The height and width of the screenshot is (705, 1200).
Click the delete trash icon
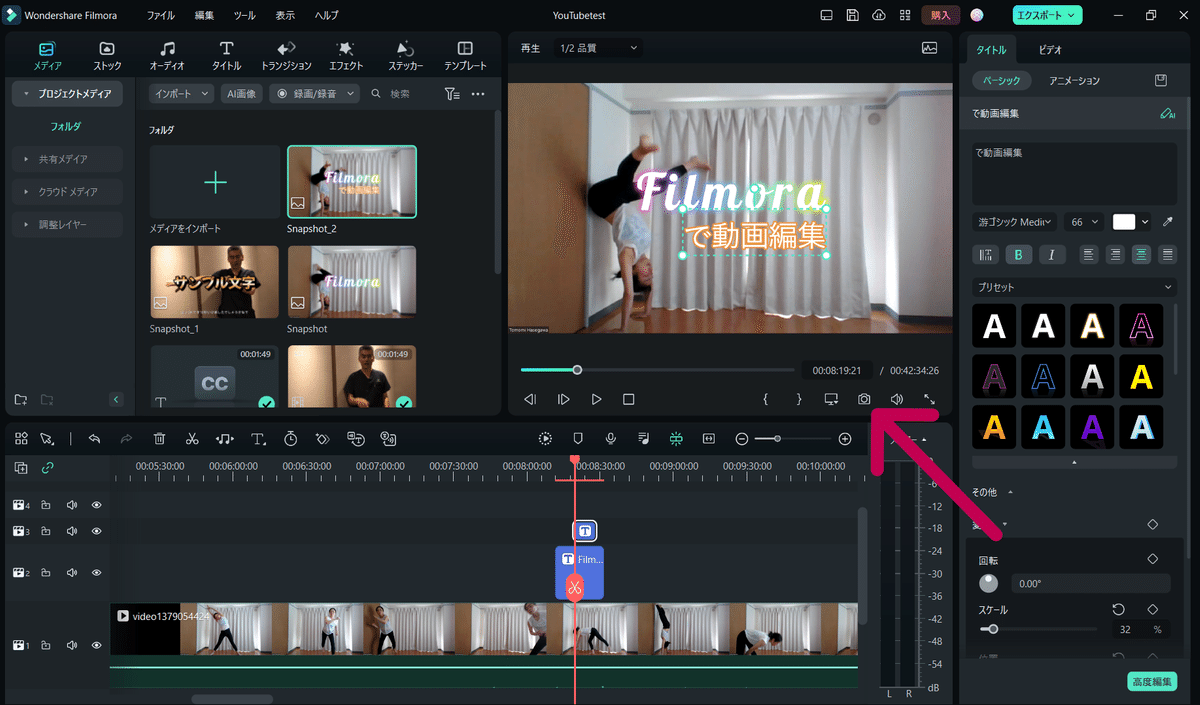click(160, 439)
